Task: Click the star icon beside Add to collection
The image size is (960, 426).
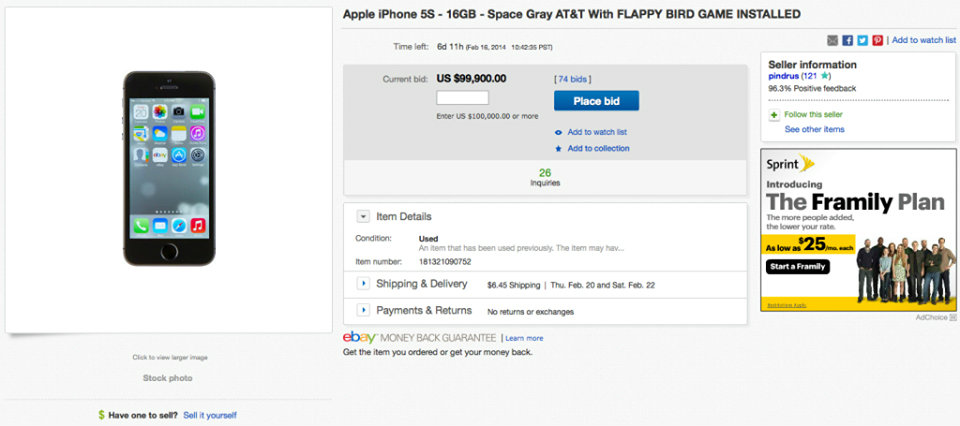Action: click(x=558, y=149)
